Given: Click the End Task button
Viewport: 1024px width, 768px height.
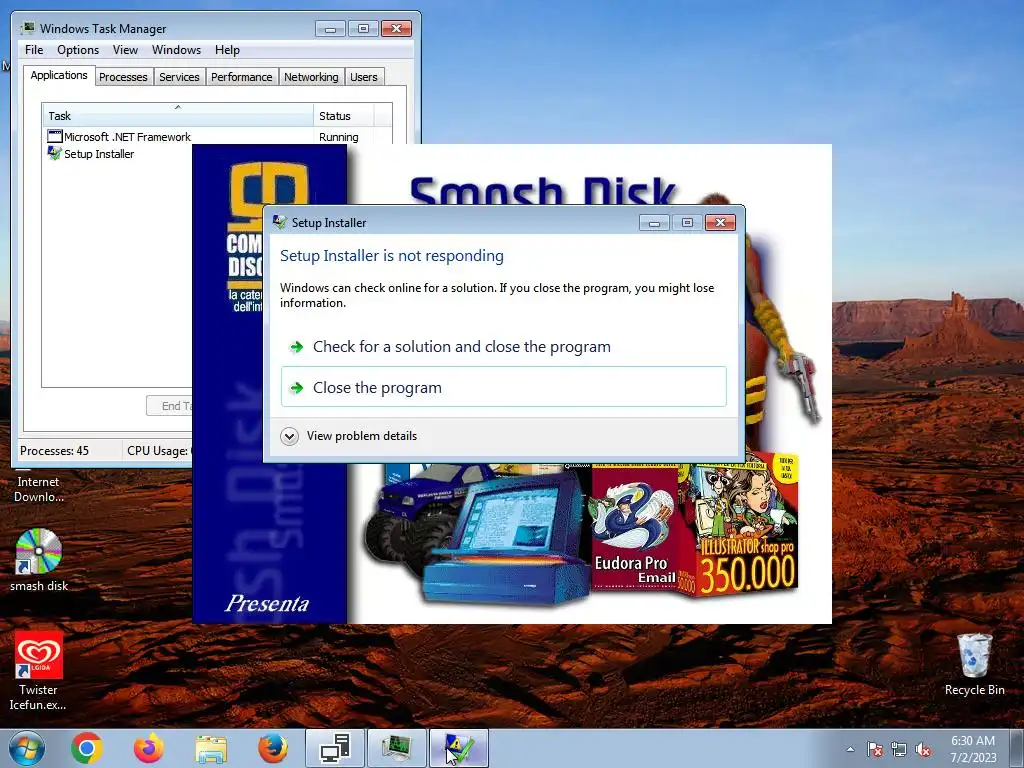Looking at the screenshot, I should 169,406.
